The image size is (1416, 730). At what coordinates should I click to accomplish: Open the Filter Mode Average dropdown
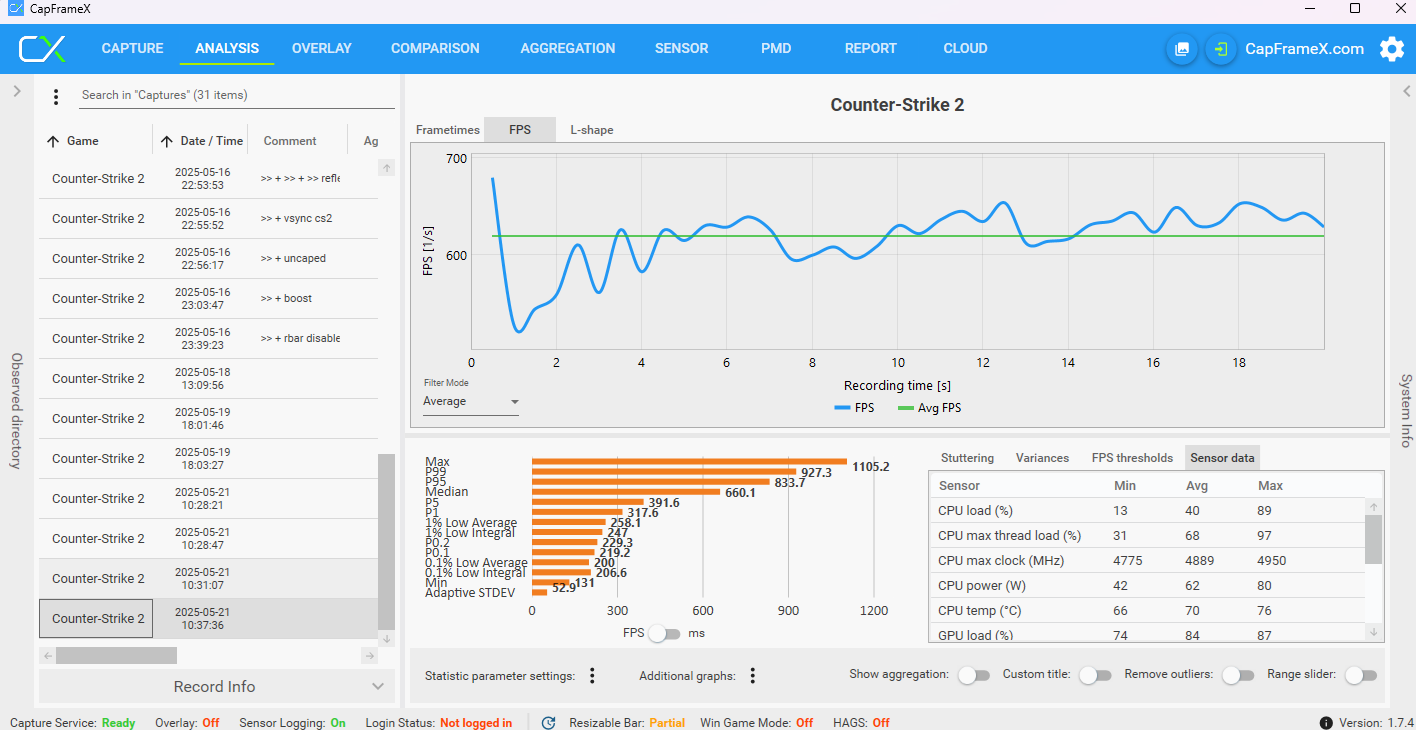tap(471, 402)
